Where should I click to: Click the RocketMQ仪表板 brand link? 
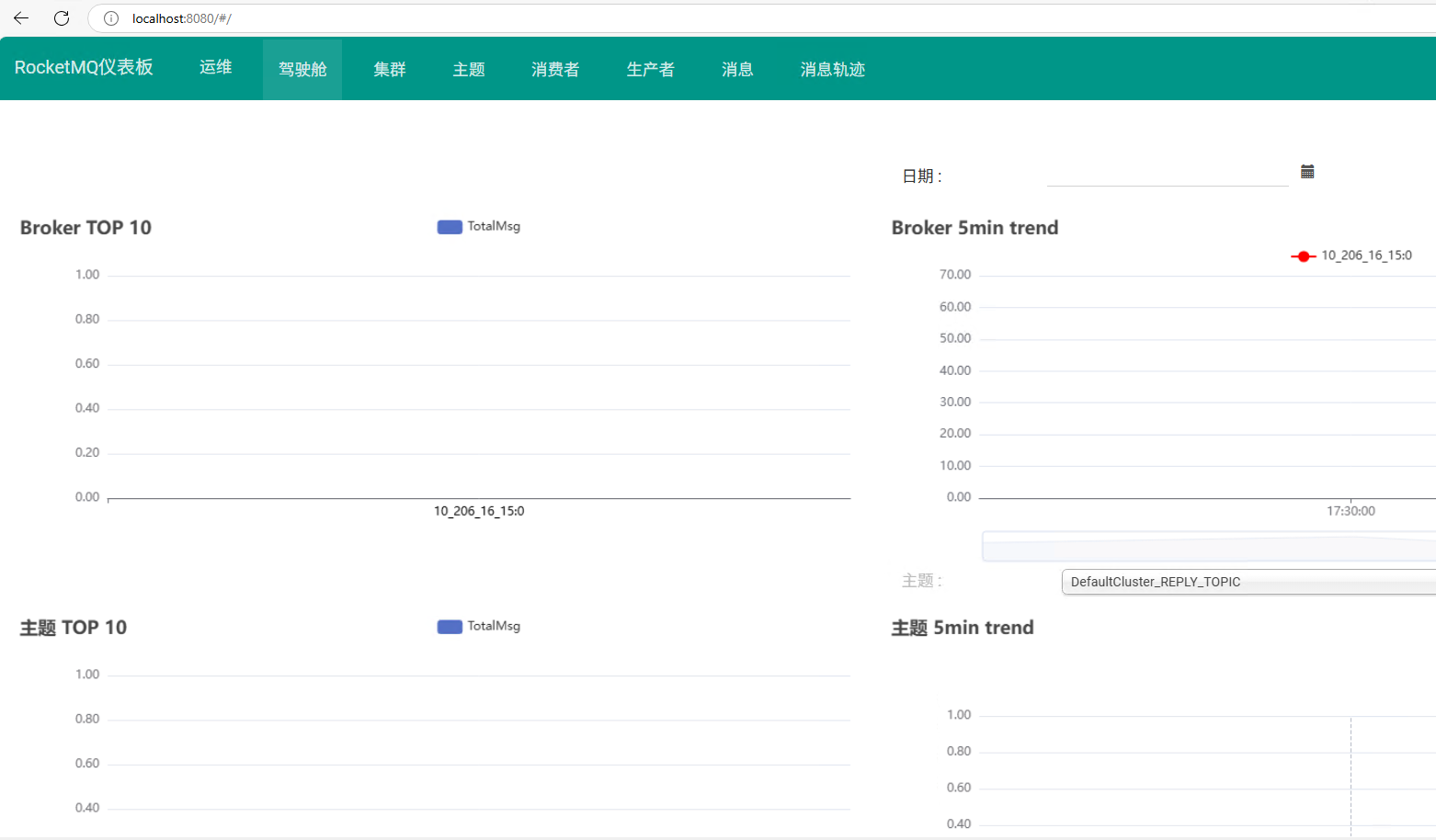(x=84, y=67)
